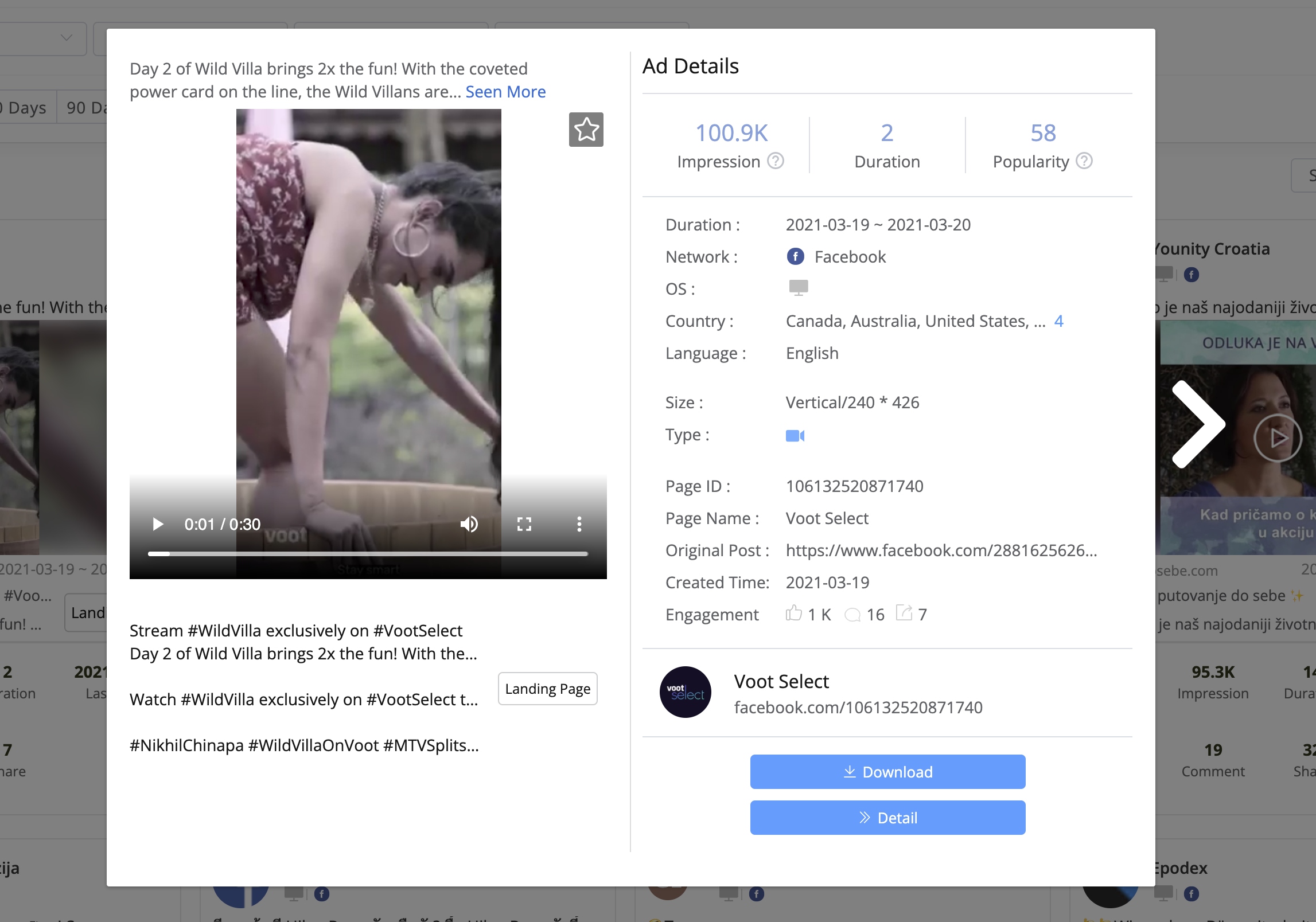This screenshot has height=922, width=1316.
Task: Open the original Facebook post link
Action: [x=941, y=550]
